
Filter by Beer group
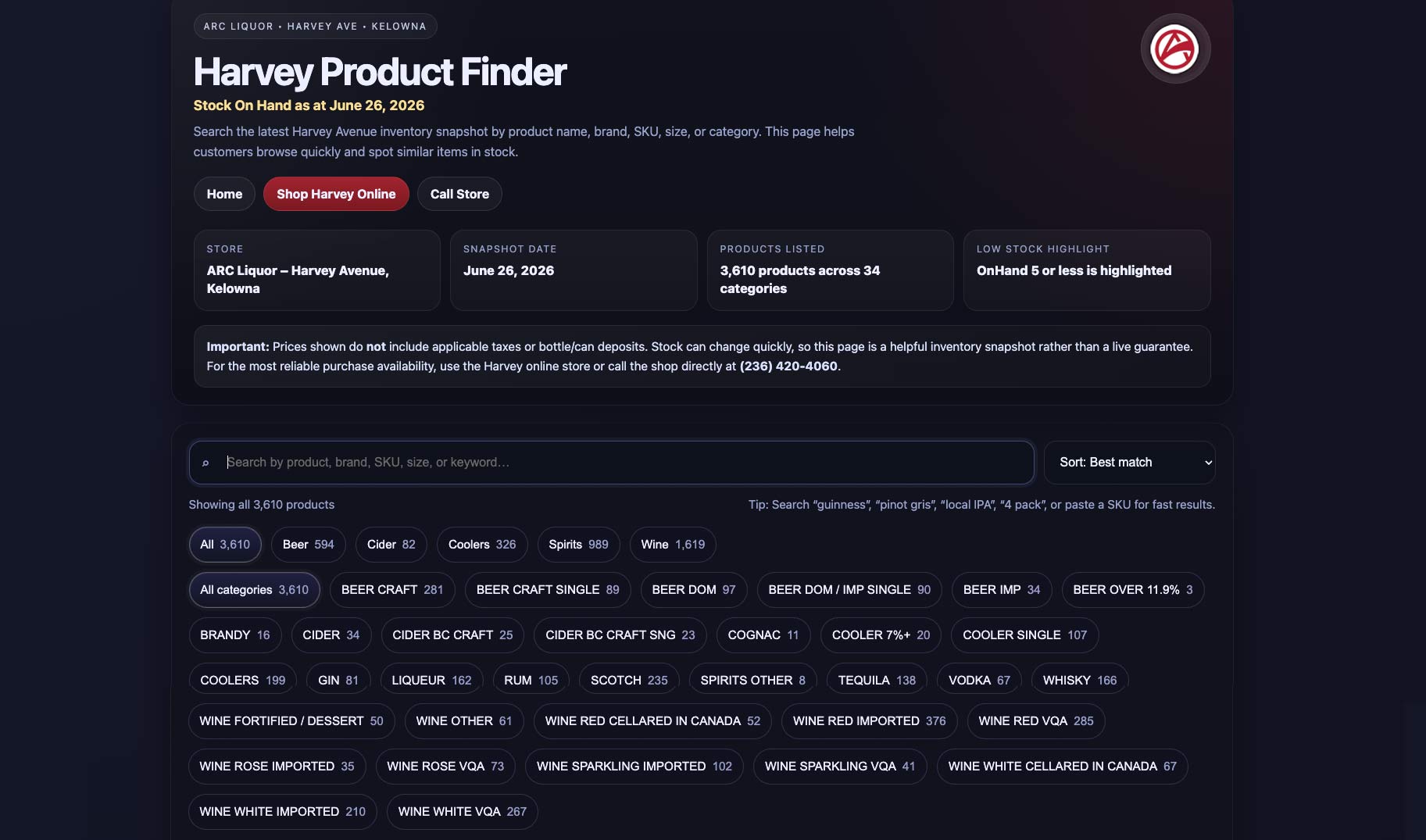(309, 545)
